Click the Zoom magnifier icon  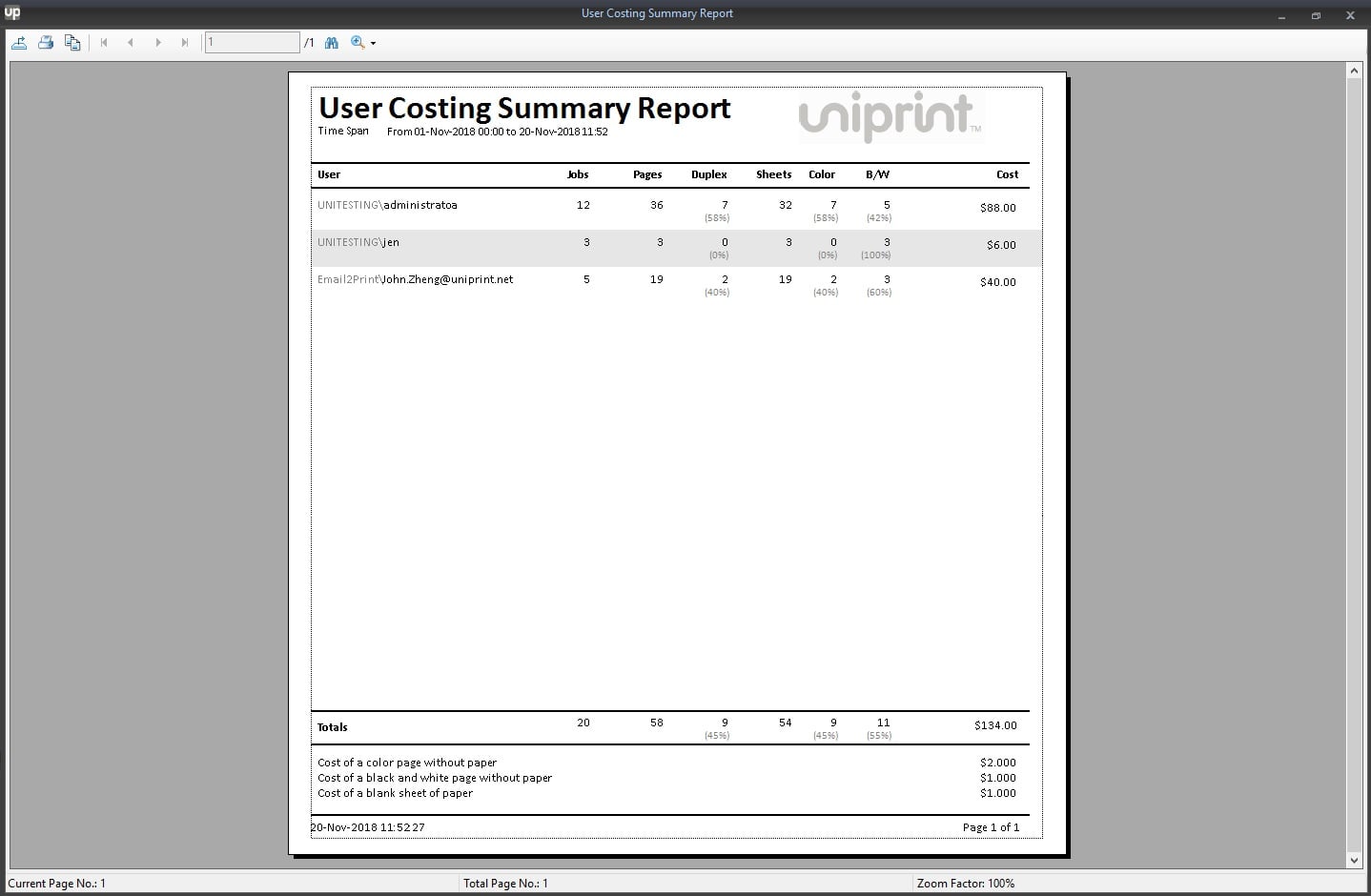[x=358, y=42]
